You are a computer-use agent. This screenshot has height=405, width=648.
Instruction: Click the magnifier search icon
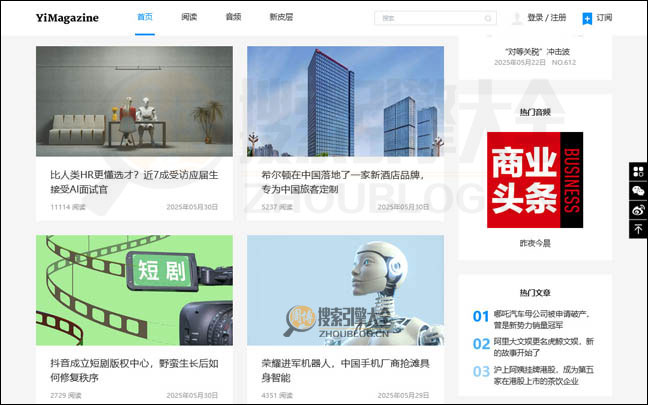(488, 18)
